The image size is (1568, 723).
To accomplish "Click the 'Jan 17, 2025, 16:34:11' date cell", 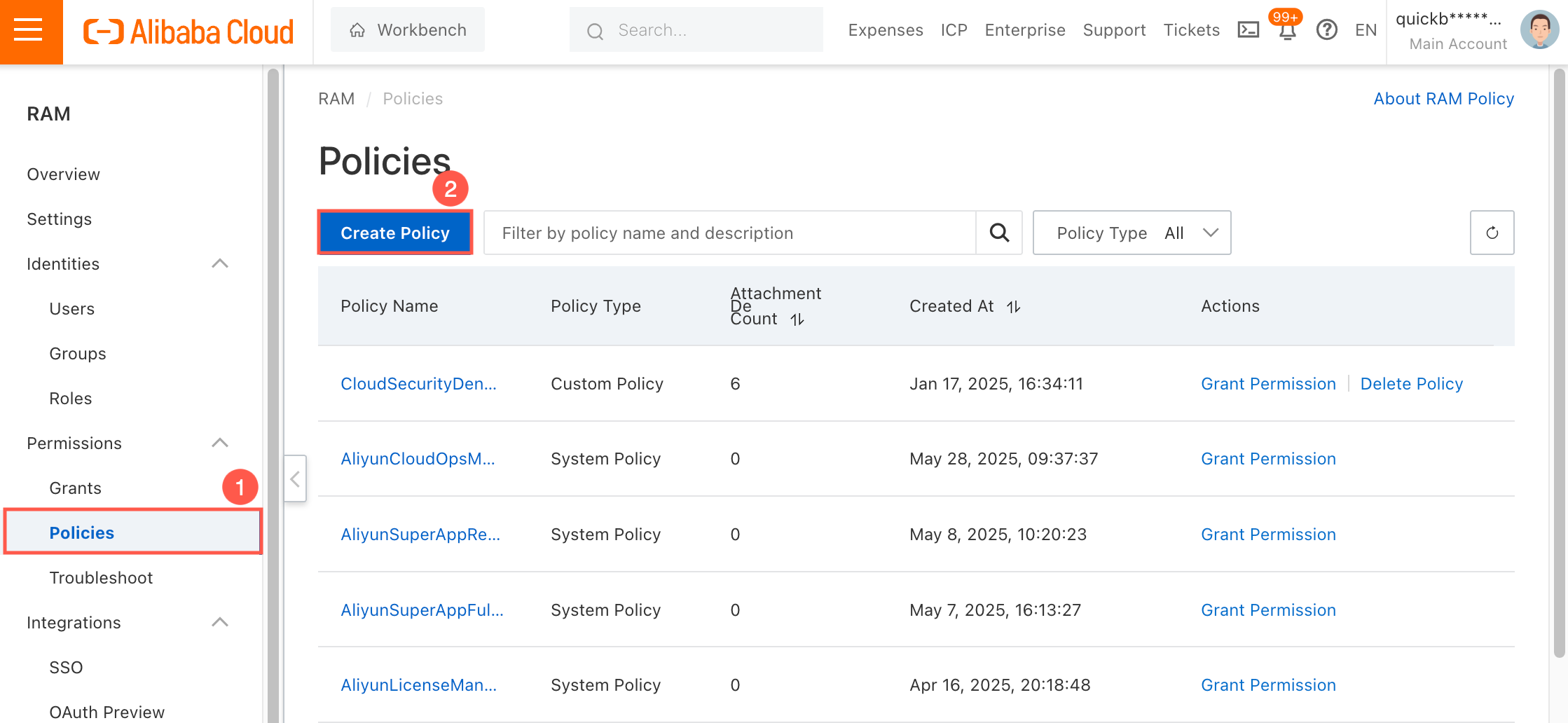I will click(x=996, y=384).
